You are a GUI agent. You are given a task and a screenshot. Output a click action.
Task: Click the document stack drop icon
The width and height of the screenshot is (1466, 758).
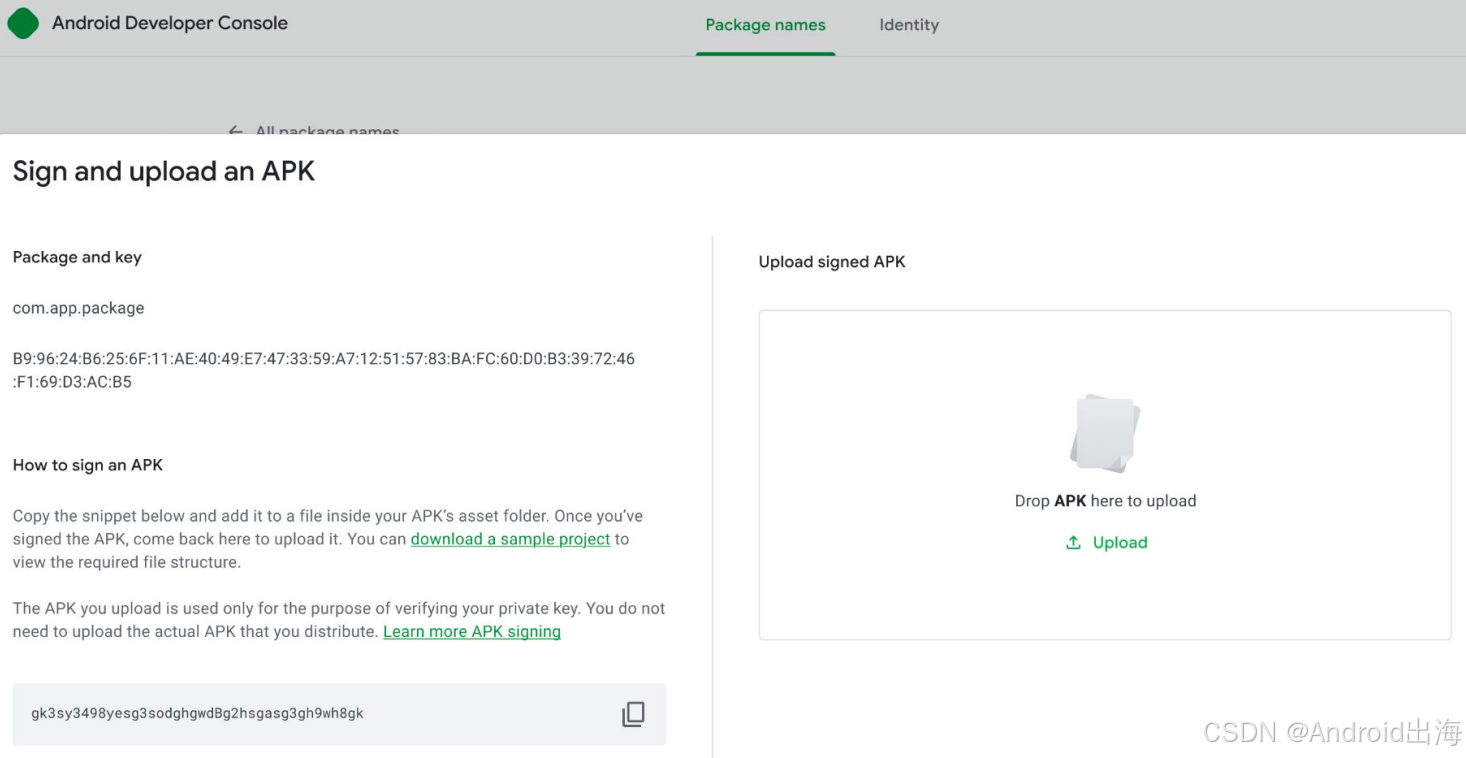tap(1104, 433)
